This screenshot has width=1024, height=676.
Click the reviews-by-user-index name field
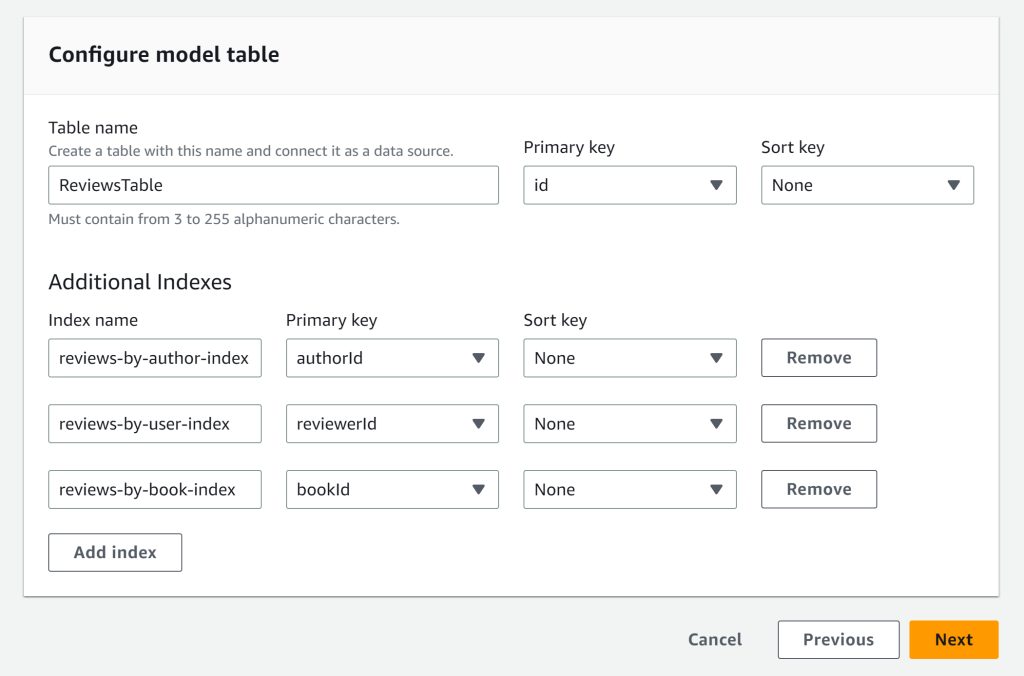point(154,423)
